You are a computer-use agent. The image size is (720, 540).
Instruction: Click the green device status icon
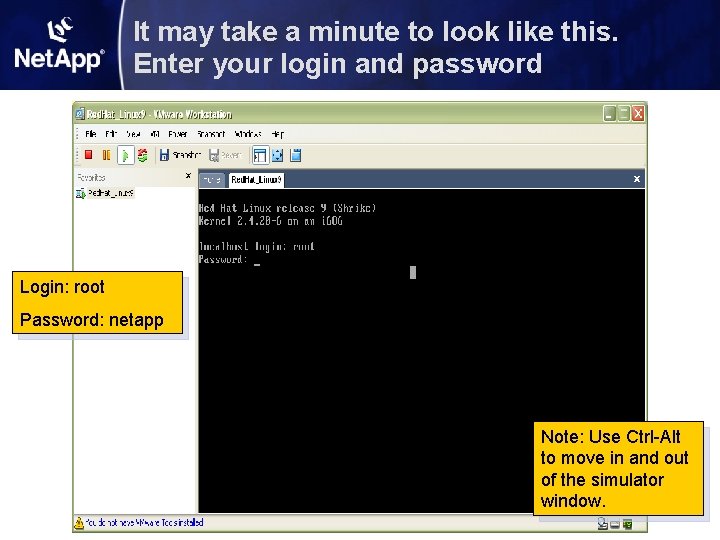tap(627, 524)
